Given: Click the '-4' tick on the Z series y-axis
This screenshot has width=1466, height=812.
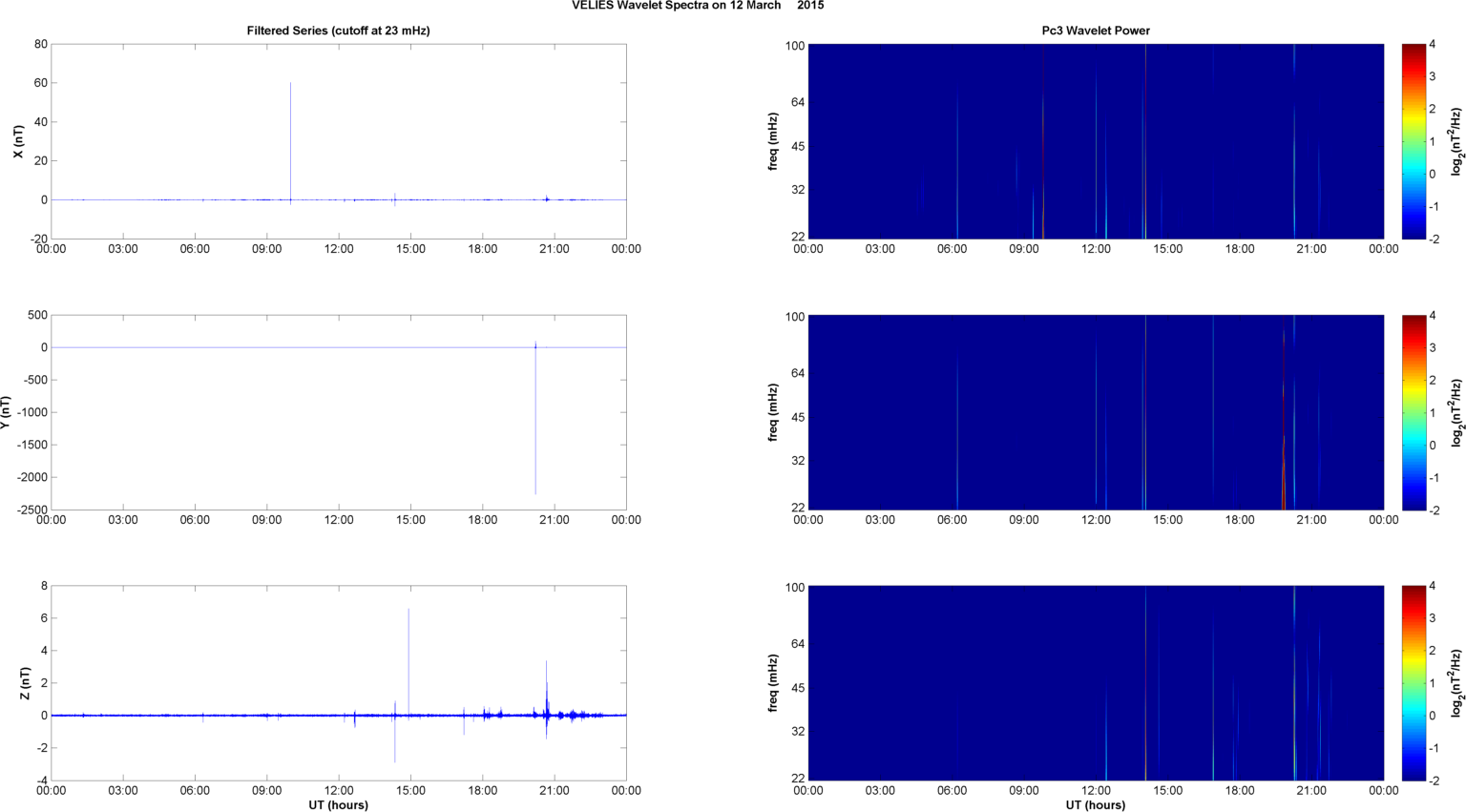Looking at the screenshot, I should click(41, 781).
